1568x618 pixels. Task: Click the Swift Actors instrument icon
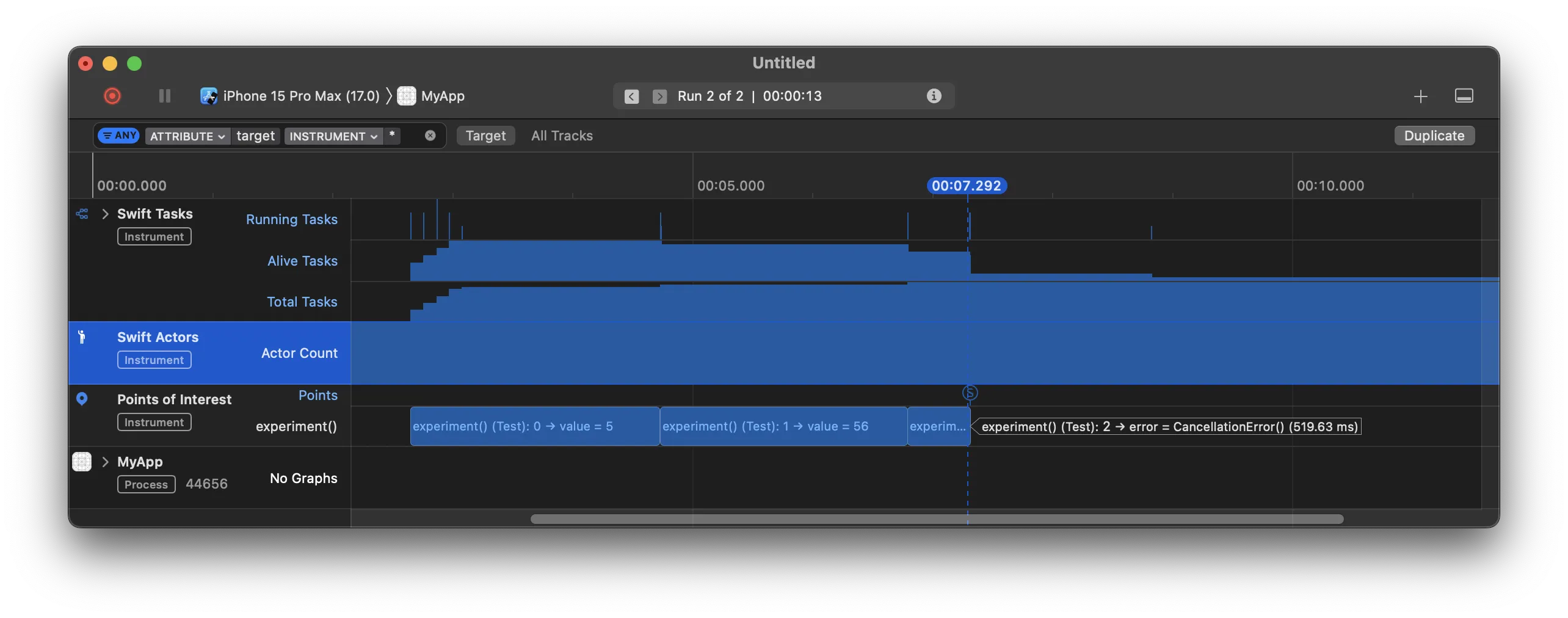(x=82, y=337)
